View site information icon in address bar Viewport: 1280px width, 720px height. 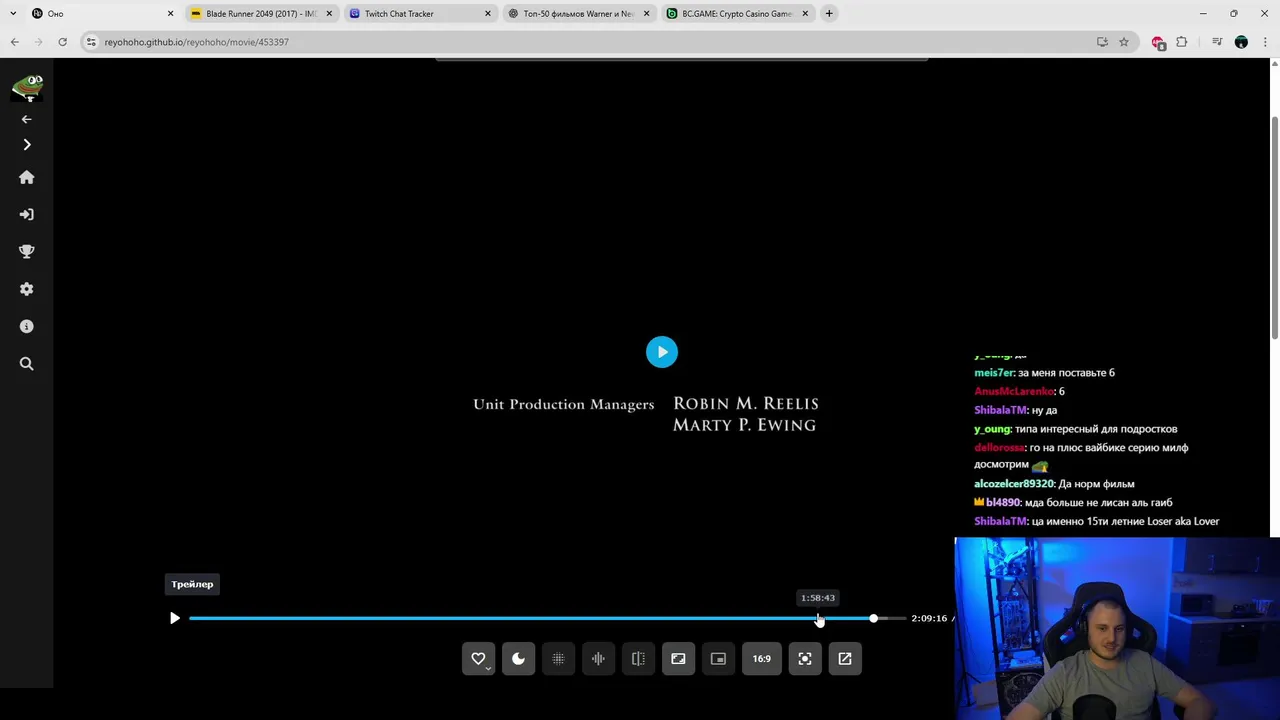91,42
